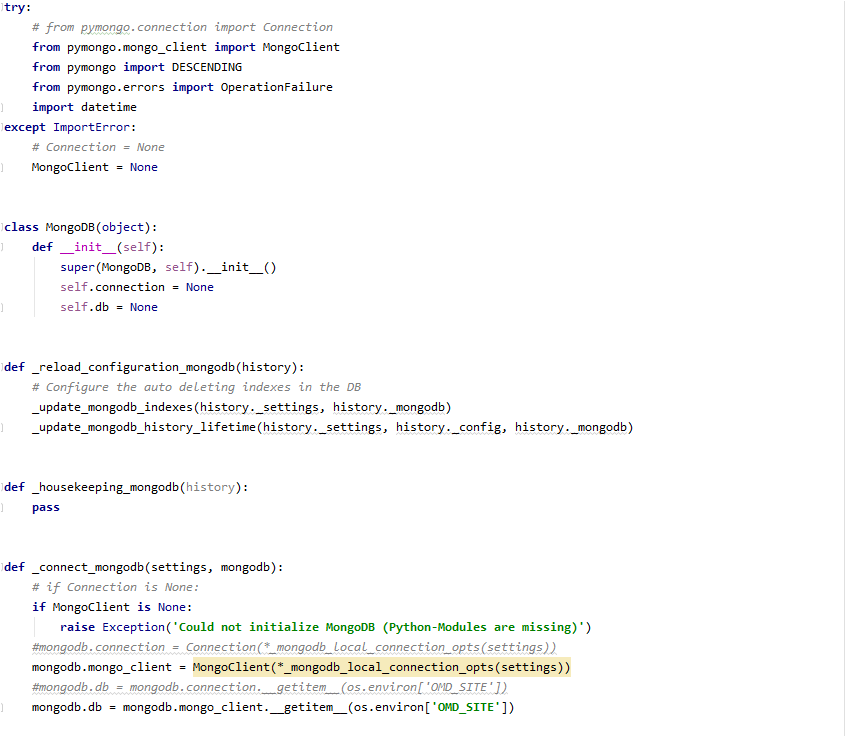Select 'pymongo.errors' in the import statement

click(x=116, y=87)
